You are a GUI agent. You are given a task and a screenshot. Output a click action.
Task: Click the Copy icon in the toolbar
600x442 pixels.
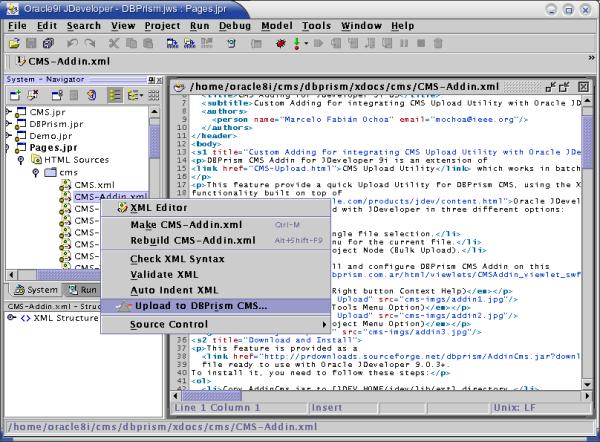pos(131,43)
